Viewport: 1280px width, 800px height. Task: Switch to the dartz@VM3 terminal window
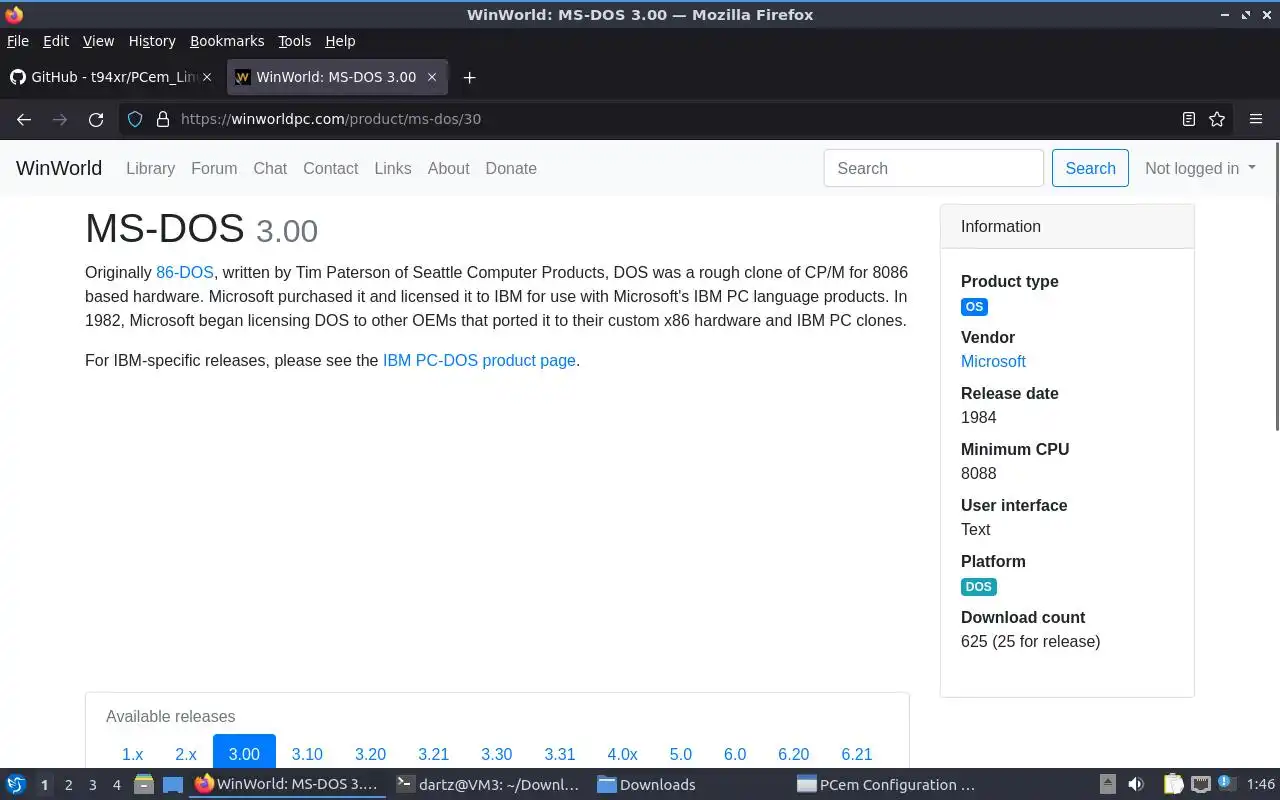pos(488,785)
